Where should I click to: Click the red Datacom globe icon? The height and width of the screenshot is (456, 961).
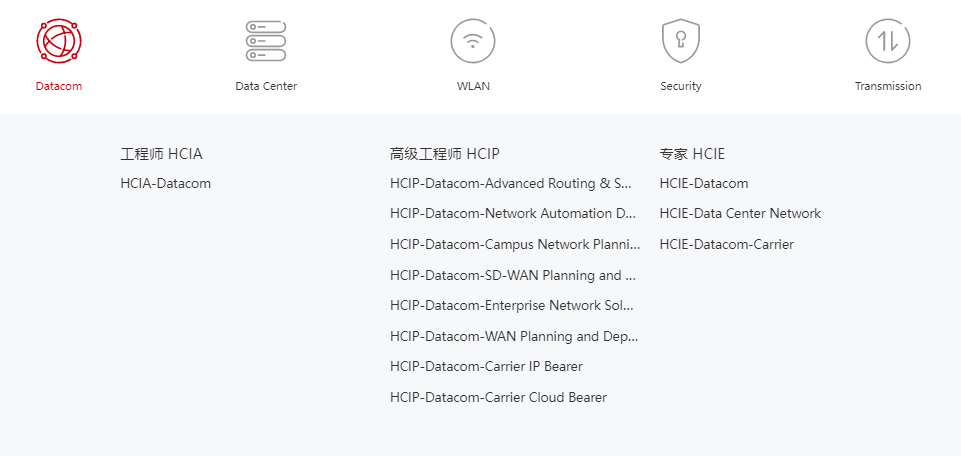[59, 41]
